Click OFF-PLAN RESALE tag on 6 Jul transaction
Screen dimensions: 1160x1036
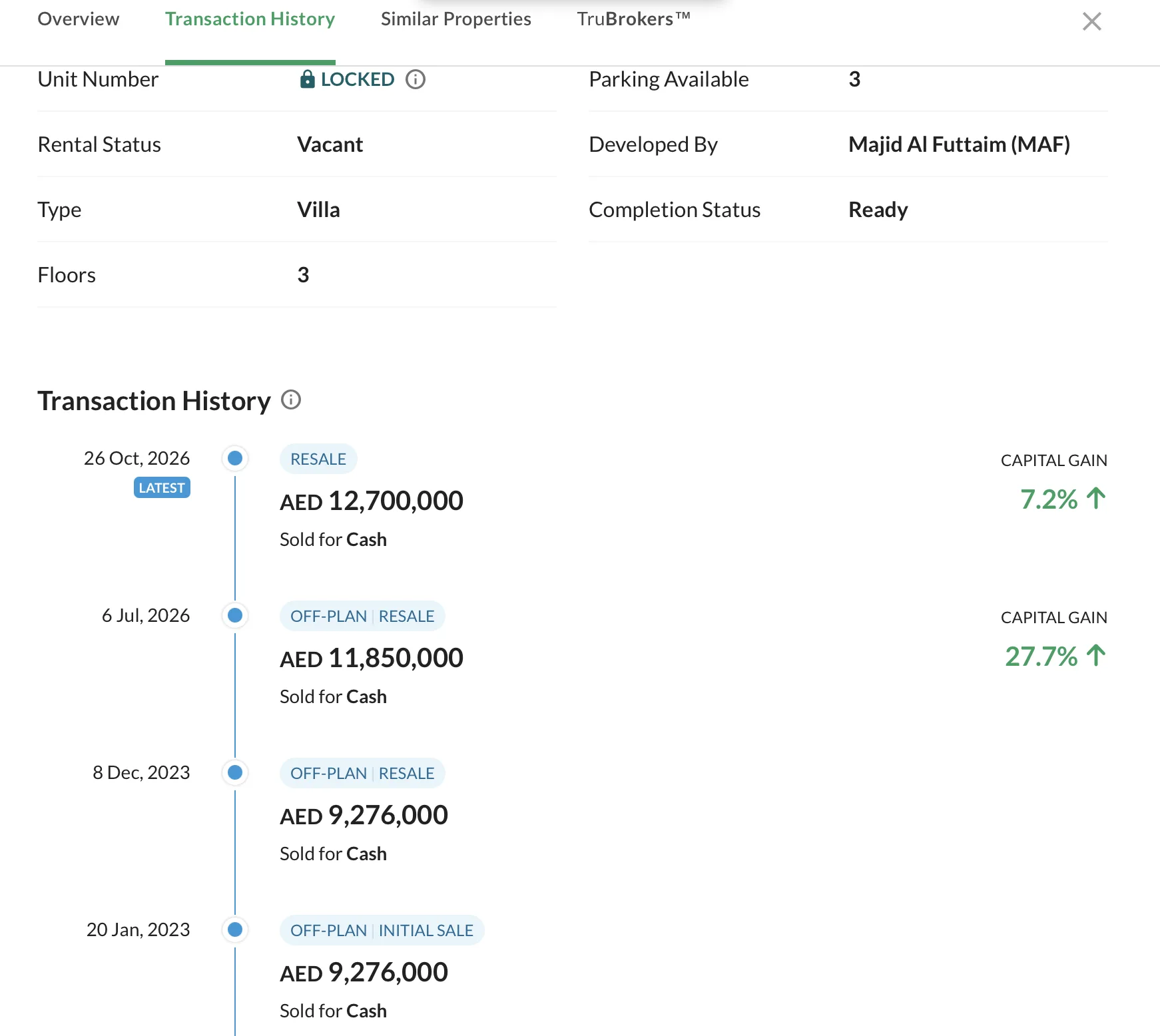point(362,616)
